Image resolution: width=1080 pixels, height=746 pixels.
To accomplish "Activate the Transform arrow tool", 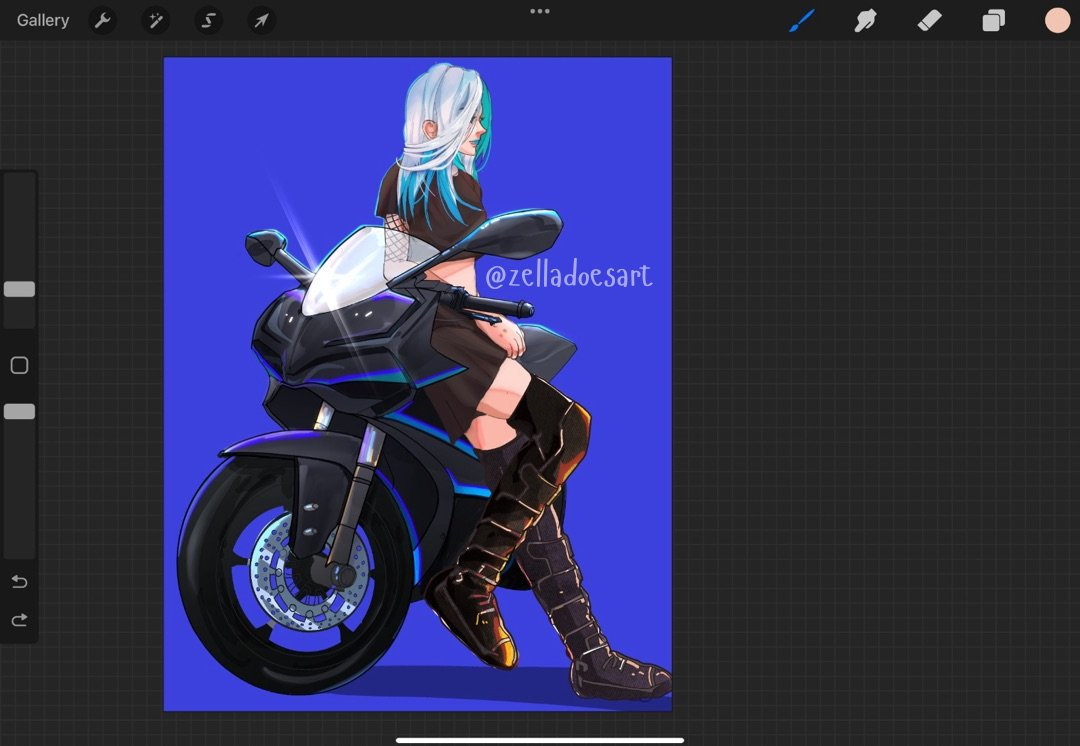I will click(x=261, y=20).
